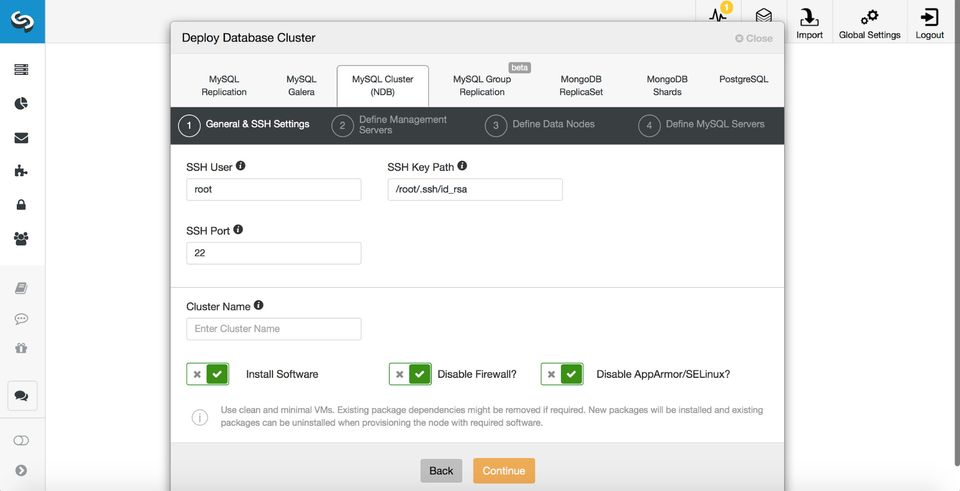Screen dimensions: 960x491
Task: Click the info icon beside SSH Key Path
Action: pos(462,165)
